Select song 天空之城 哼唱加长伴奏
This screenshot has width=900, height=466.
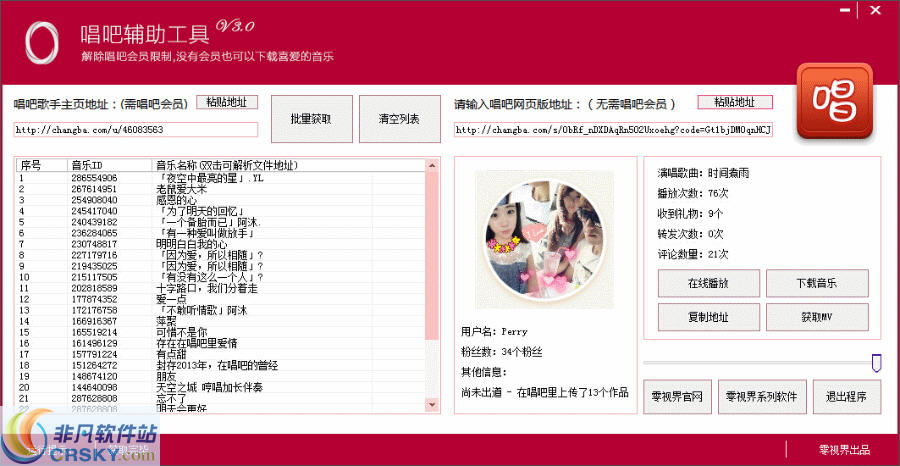click(210, 387)
